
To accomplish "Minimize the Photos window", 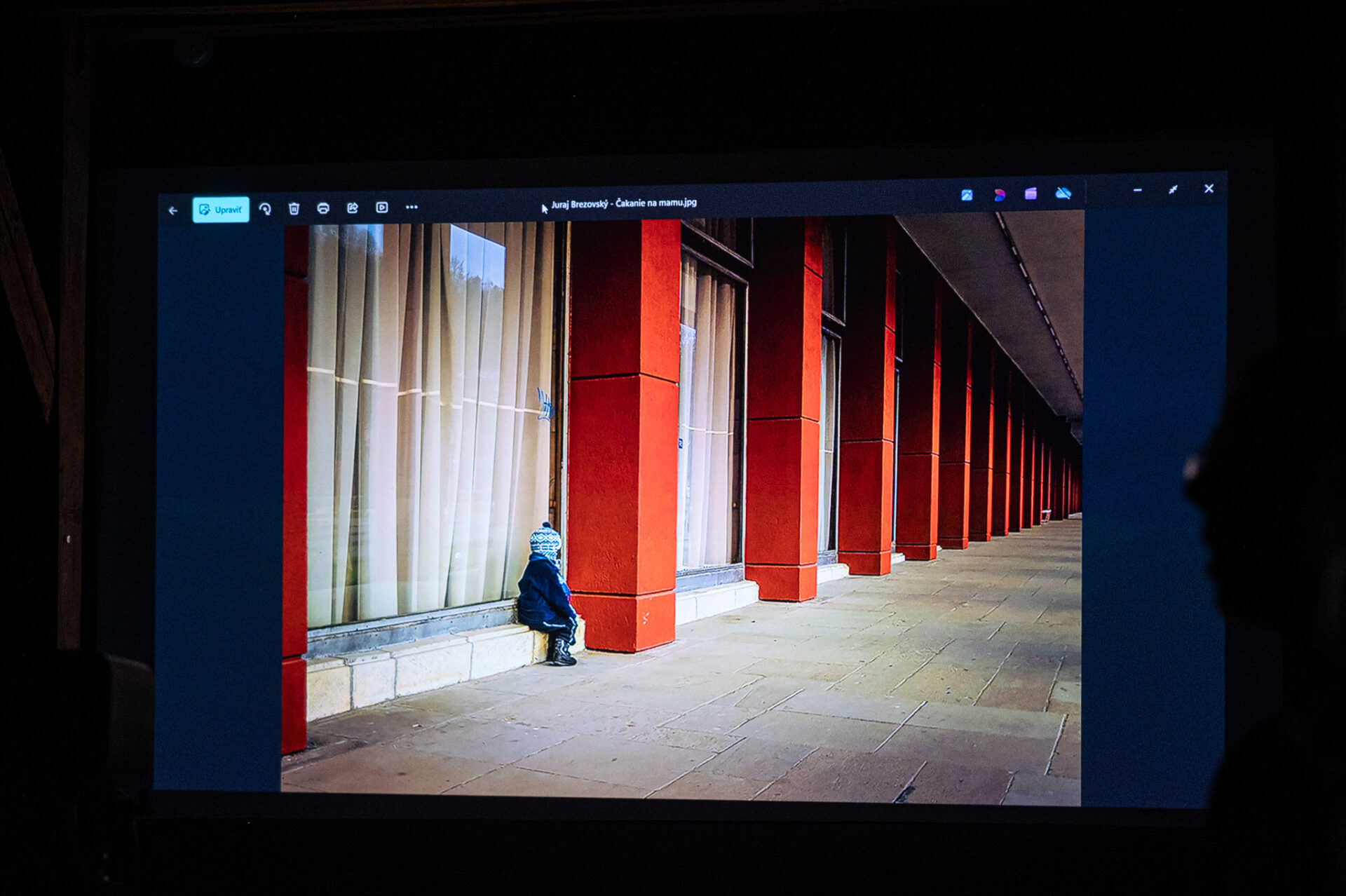I will [1137, 190].
